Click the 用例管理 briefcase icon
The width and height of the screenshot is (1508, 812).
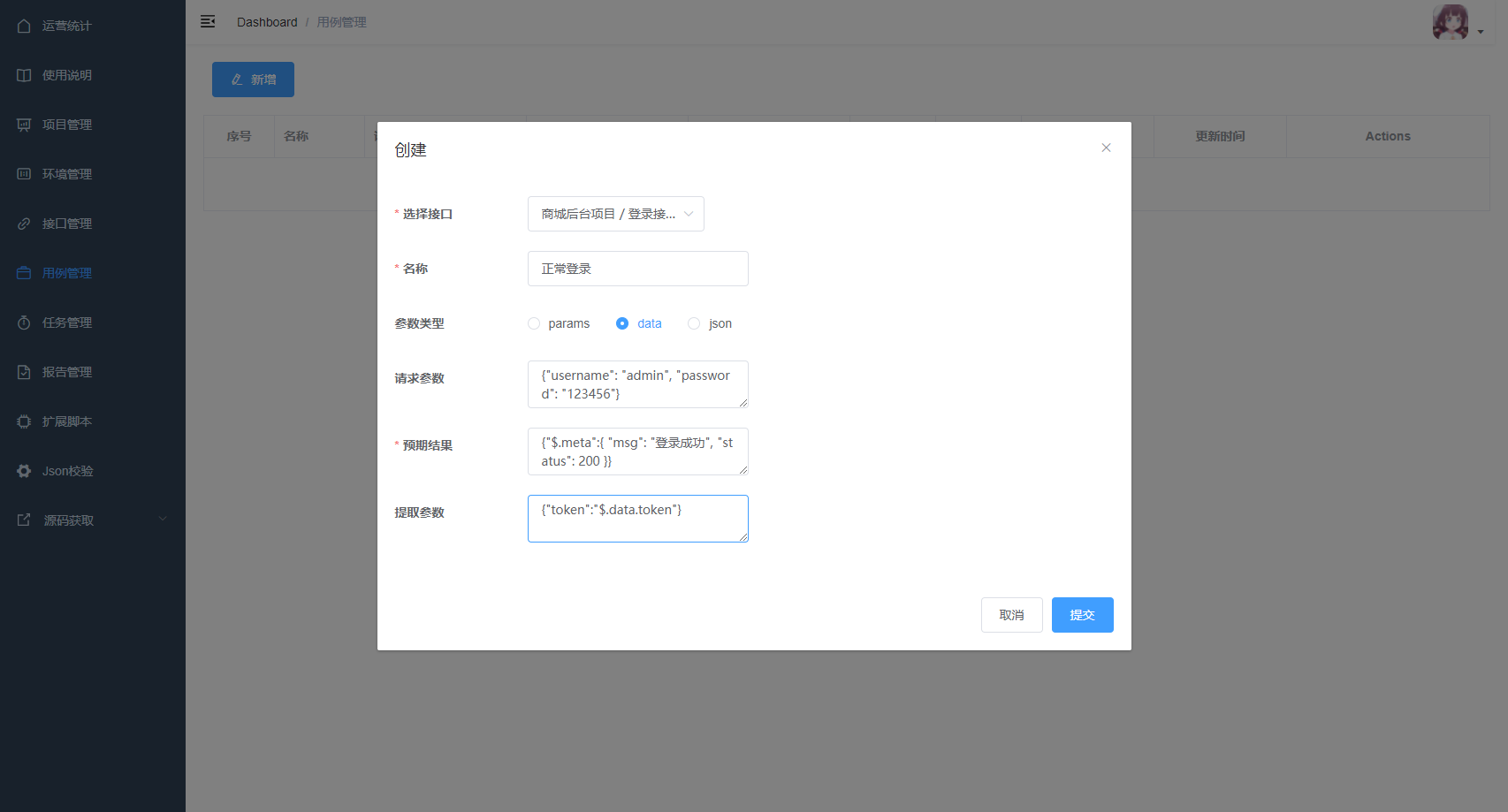coord(24,273)
